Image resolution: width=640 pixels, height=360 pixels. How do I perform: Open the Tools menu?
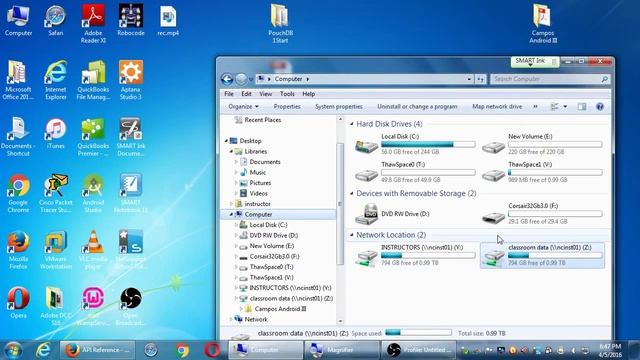point(287,94)
